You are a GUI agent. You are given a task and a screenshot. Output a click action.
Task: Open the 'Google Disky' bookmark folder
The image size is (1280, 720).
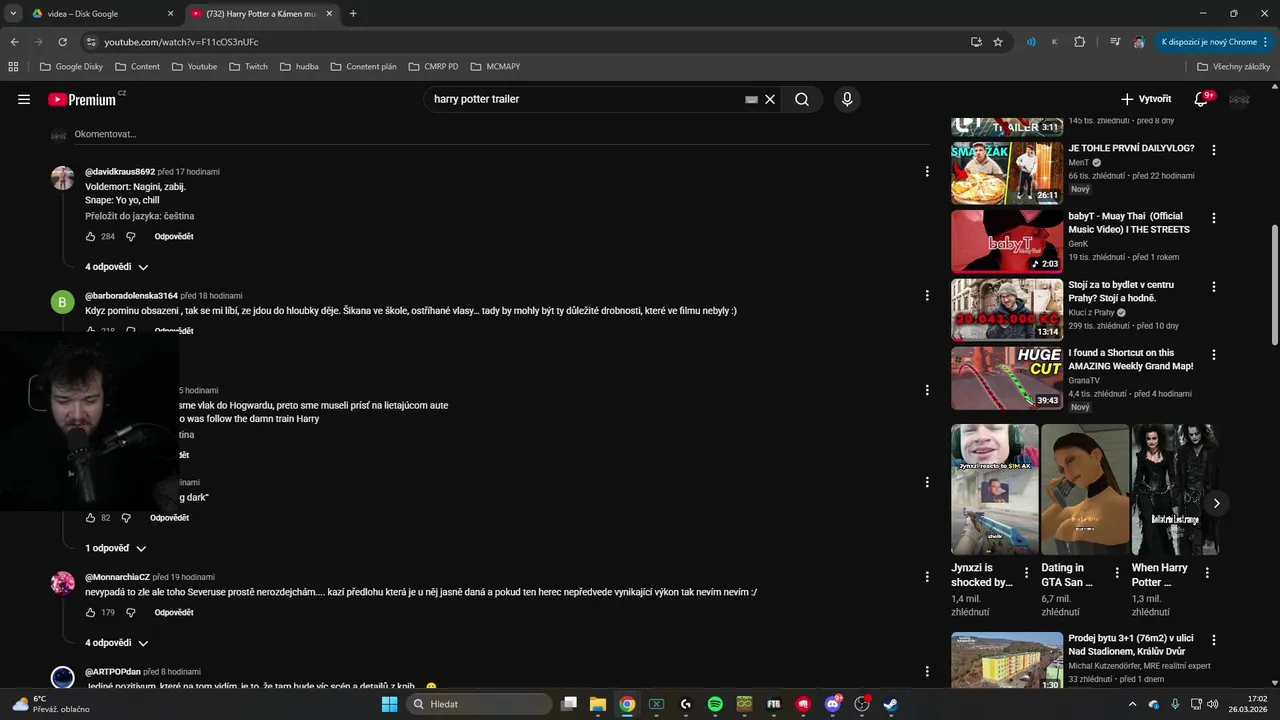[71, 67]
